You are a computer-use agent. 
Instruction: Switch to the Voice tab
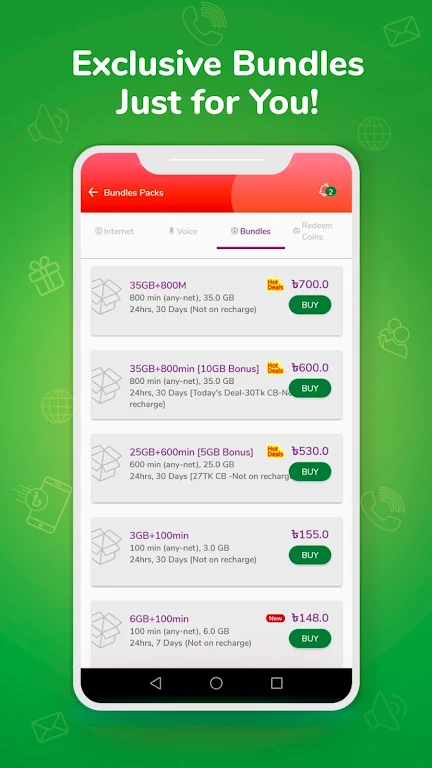183,231
